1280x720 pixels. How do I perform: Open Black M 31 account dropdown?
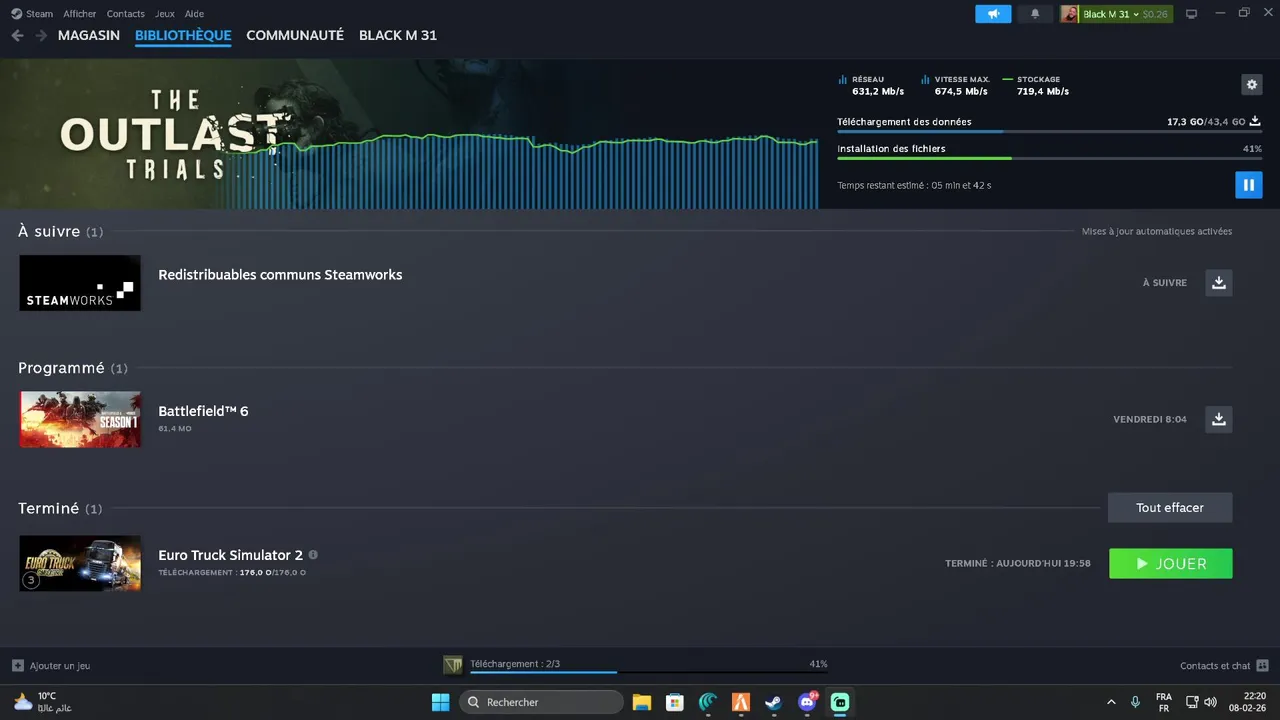click(1116, 14)
